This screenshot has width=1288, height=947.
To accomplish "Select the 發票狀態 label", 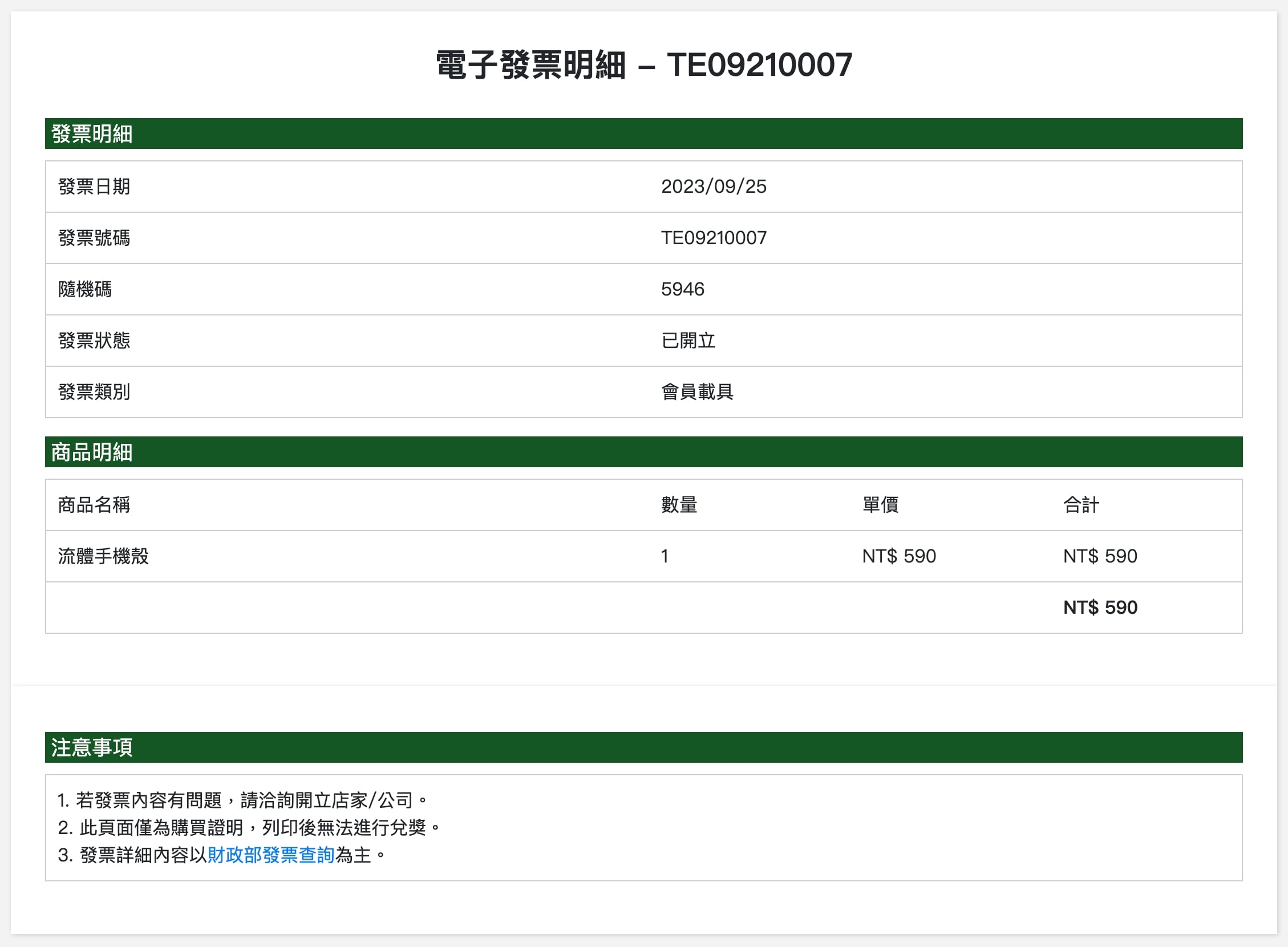I will pos(94,341).
